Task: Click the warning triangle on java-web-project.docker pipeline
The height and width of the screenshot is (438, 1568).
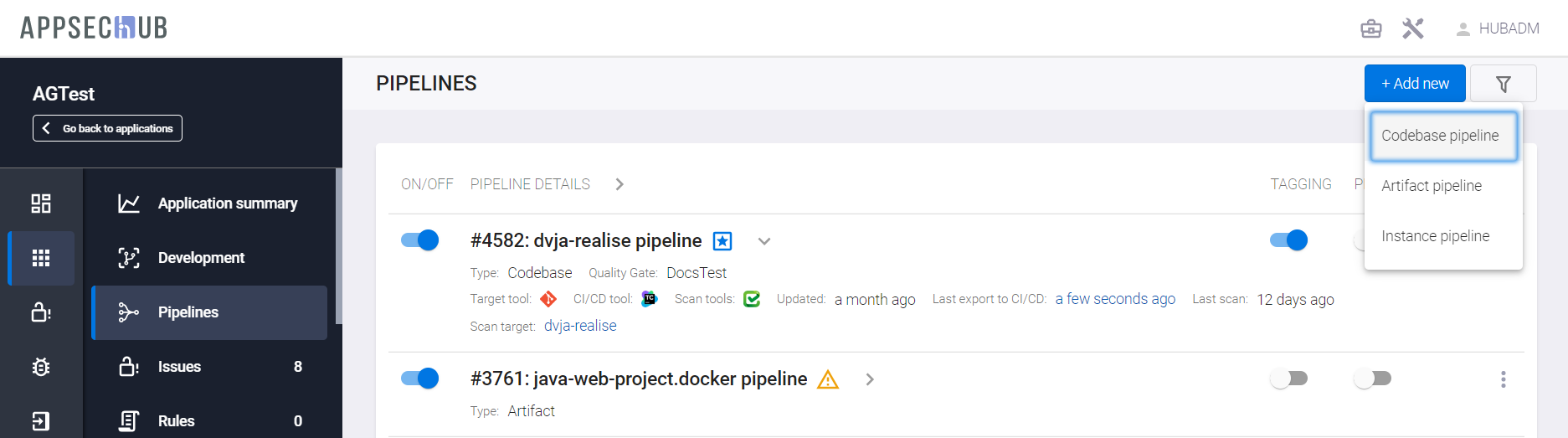Action: coord(827,379)
